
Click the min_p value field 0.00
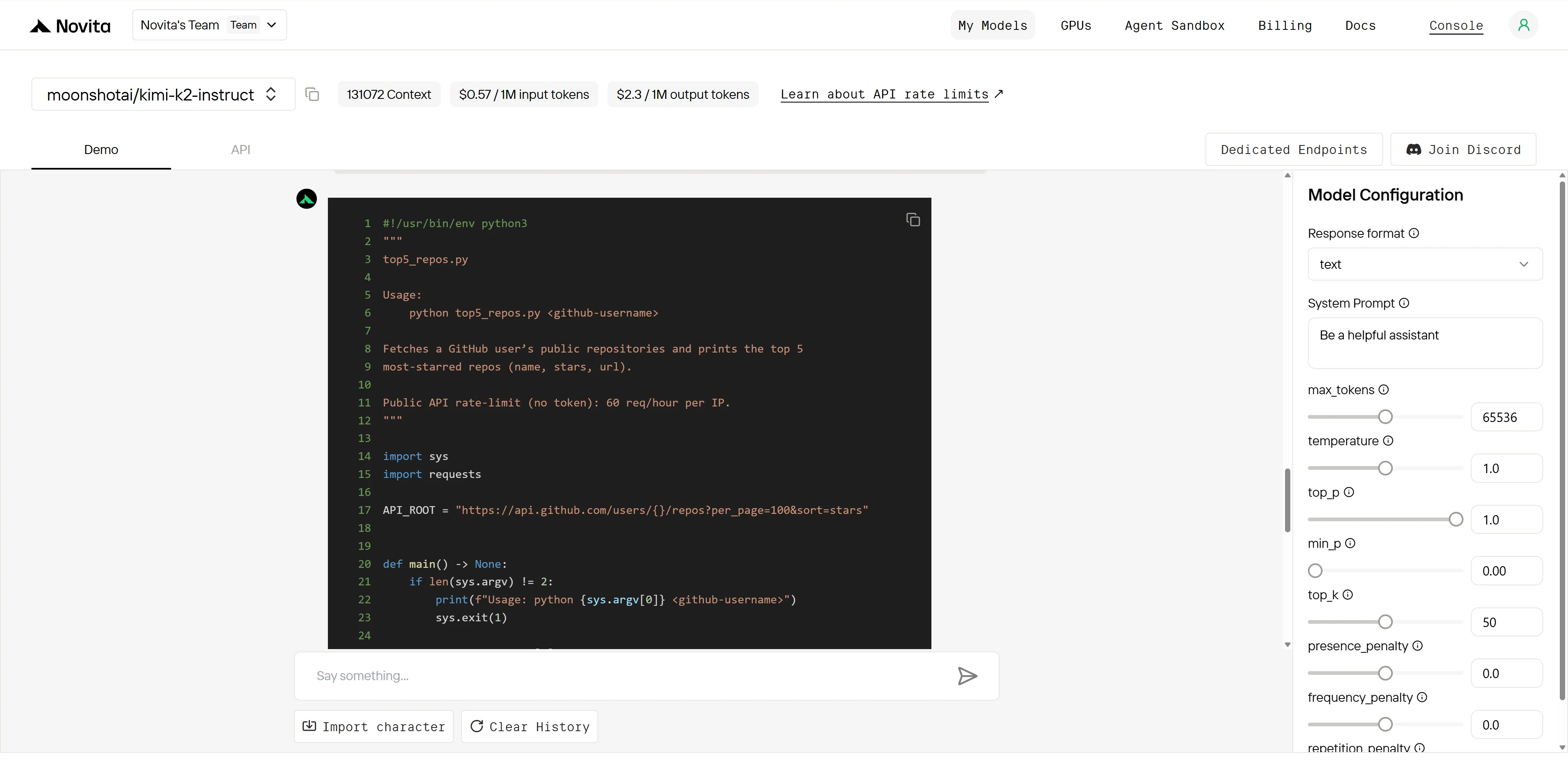[x=1506, y=571]
